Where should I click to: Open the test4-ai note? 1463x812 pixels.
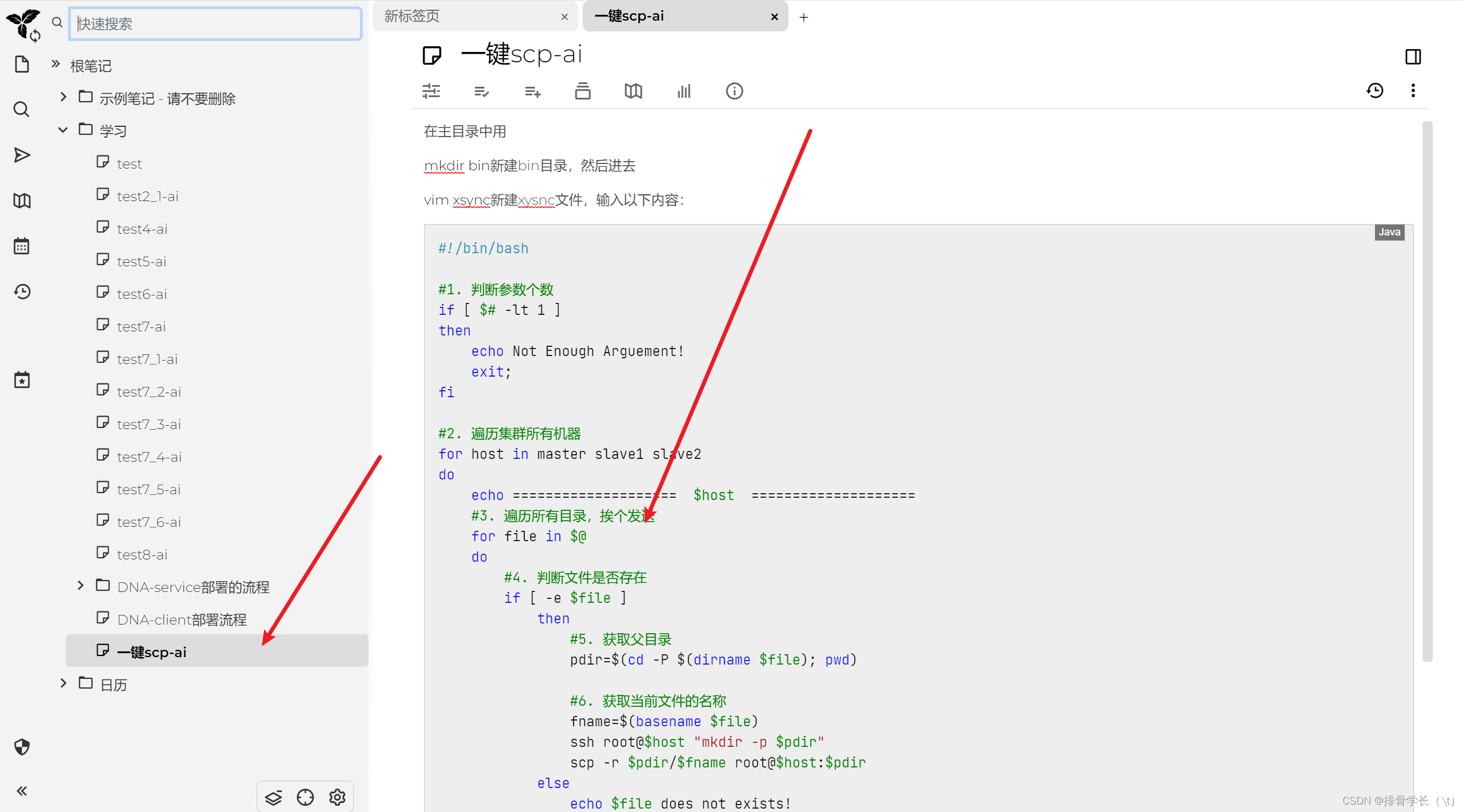pos(142,229)
